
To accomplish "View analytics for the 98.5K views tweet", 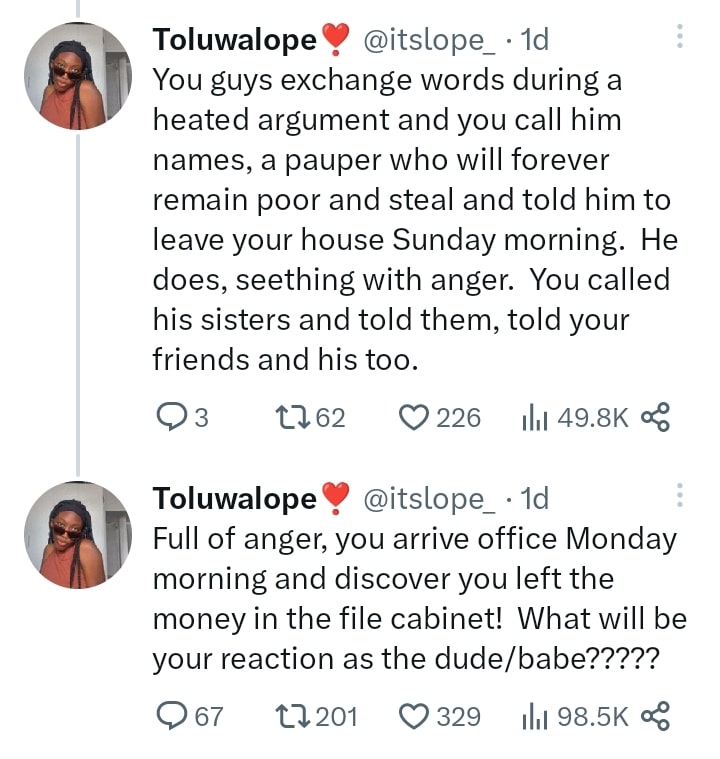I will [530, 716].
